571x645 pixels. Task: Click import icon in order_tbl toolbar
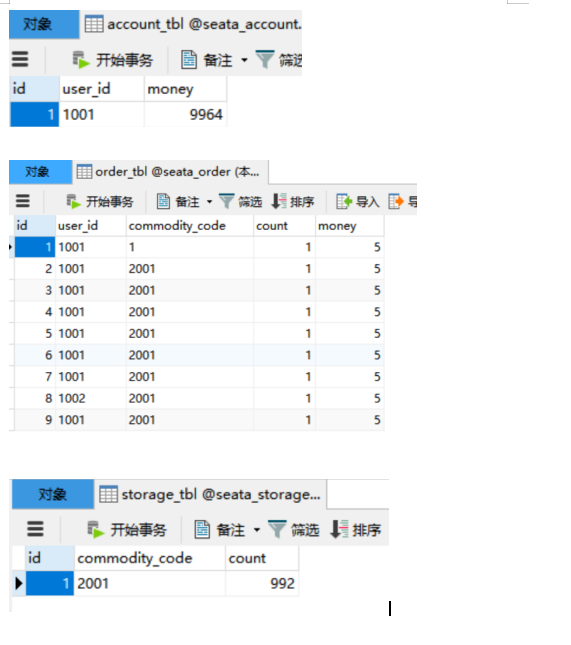pyautogui.click(x=344, y=202)
